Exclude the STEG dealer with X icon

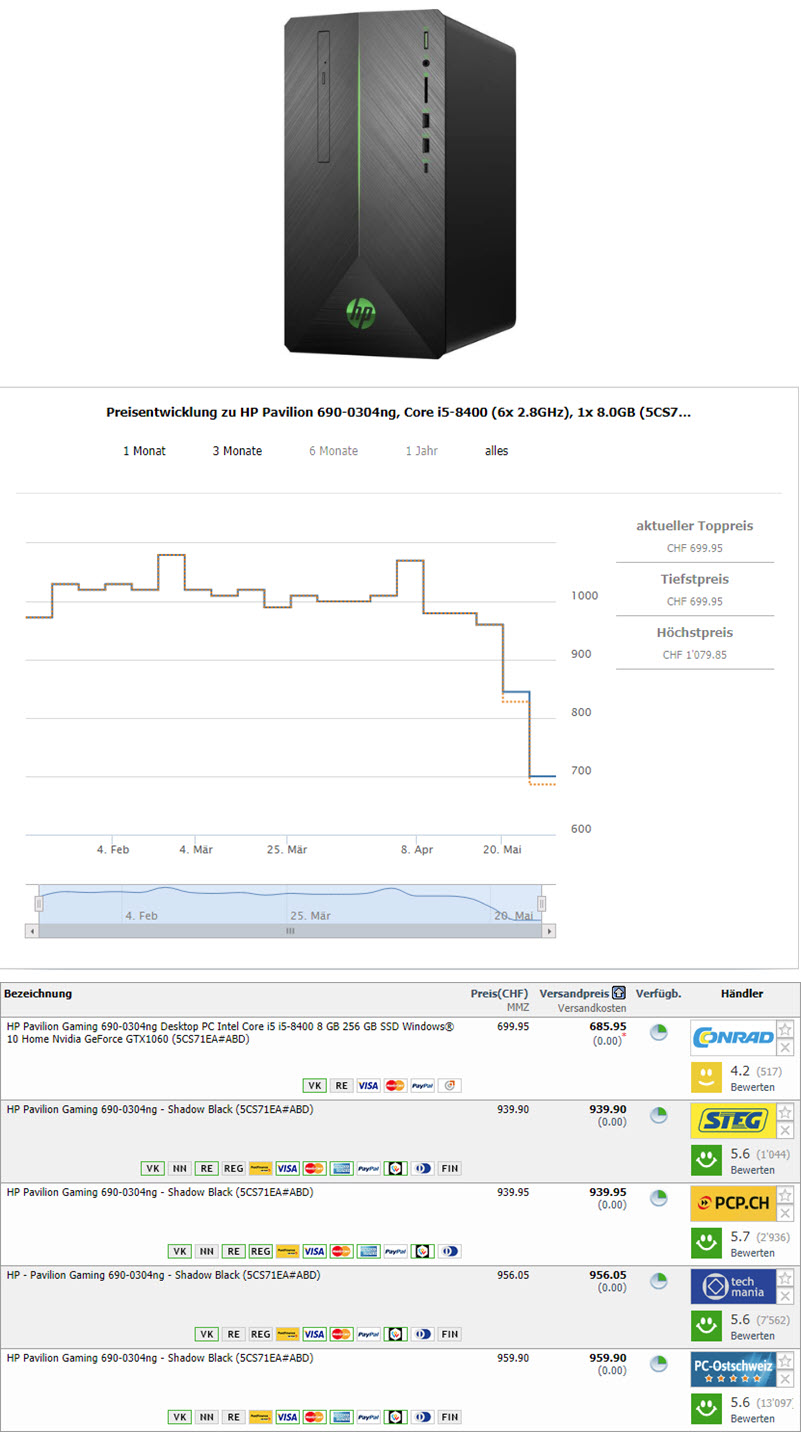786,1130
